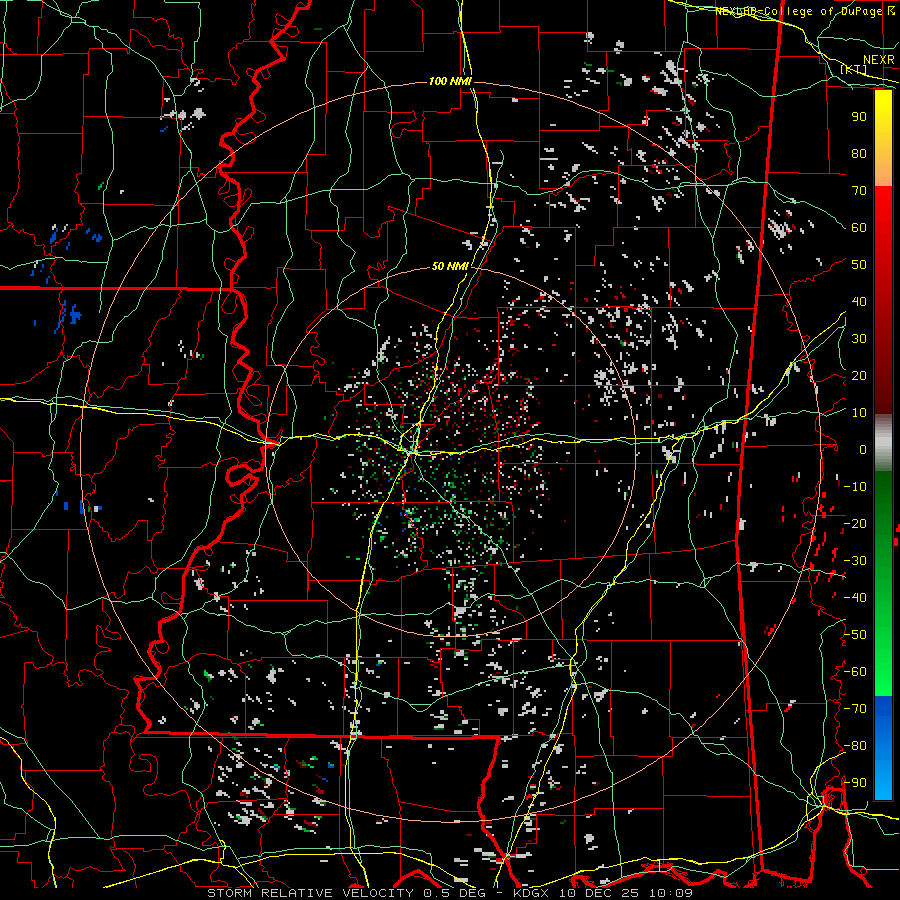900x900 pixels.
Task: Click the positive 50 scale label
Action: [859, 265]
